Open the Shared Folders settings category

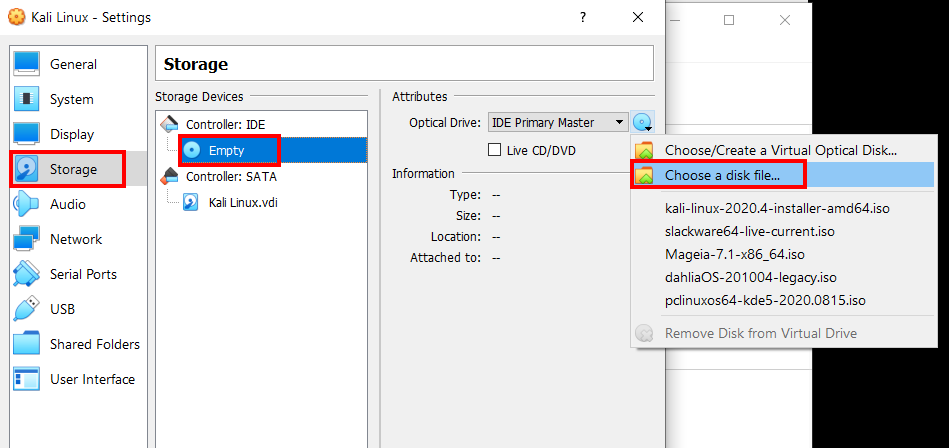point(79,344)
